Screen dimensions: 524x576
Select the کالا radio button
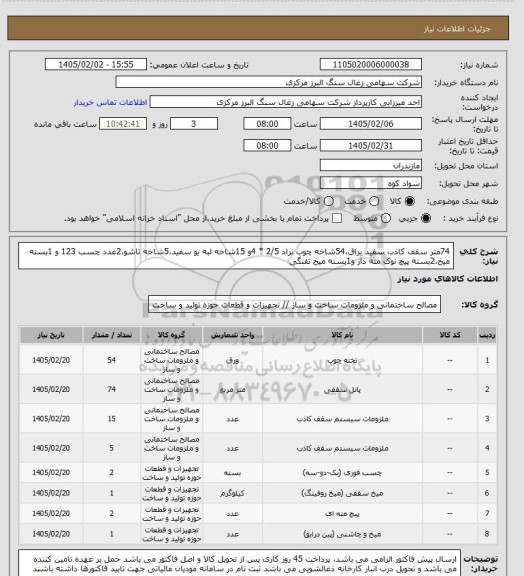(409, 201)
